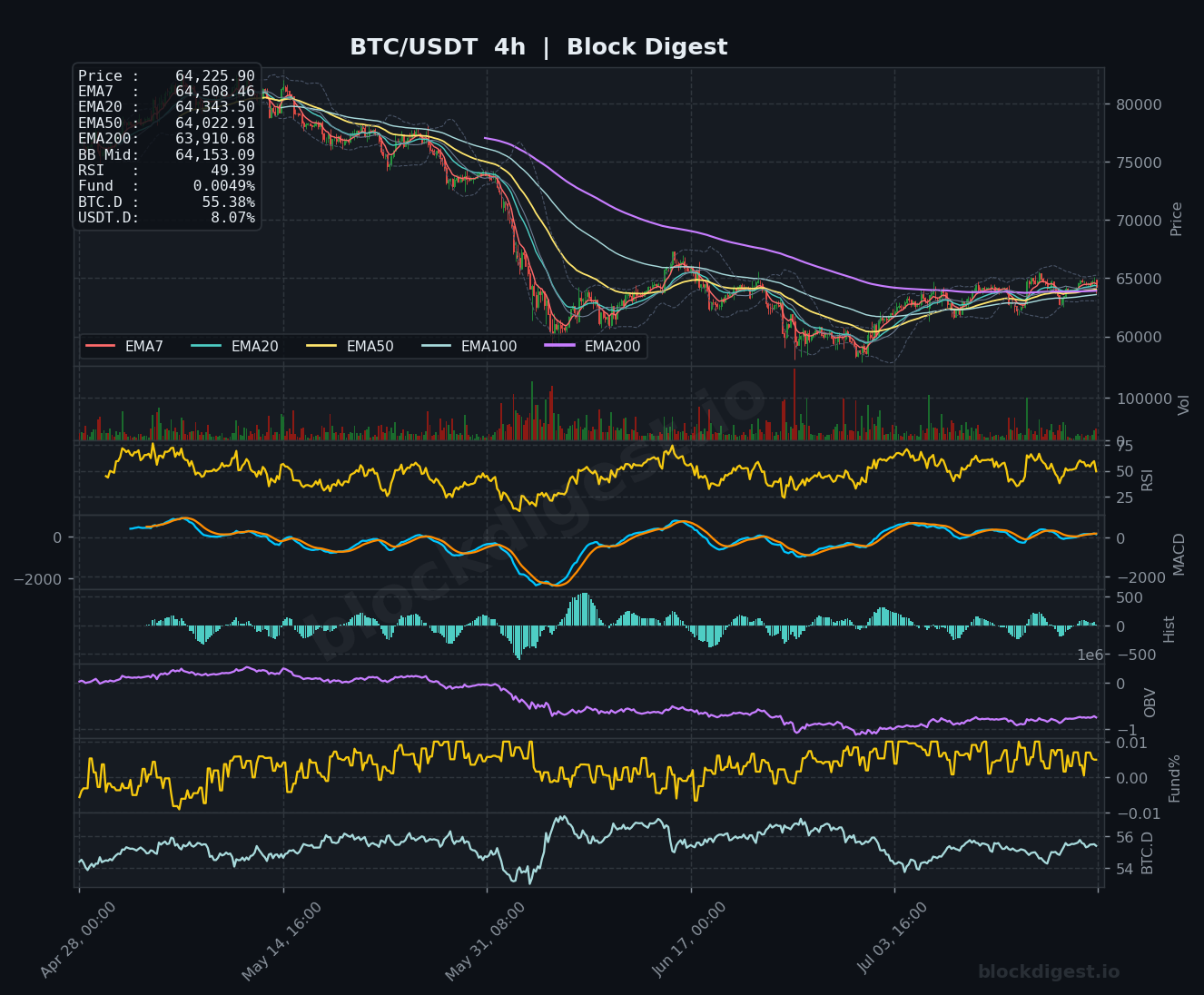
Task: Click the "Price" axis label
Action: click(1177, 219)
